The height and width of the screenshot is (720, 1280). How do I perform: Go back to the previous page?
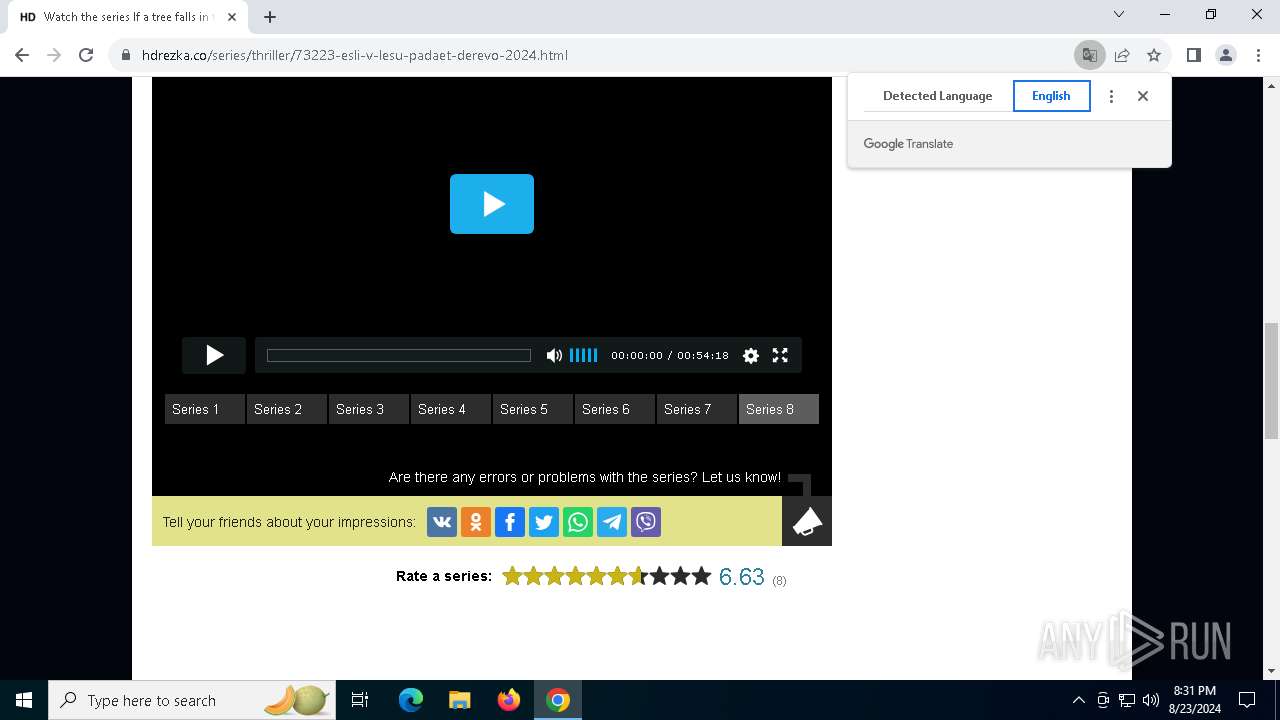click(22, 55)
